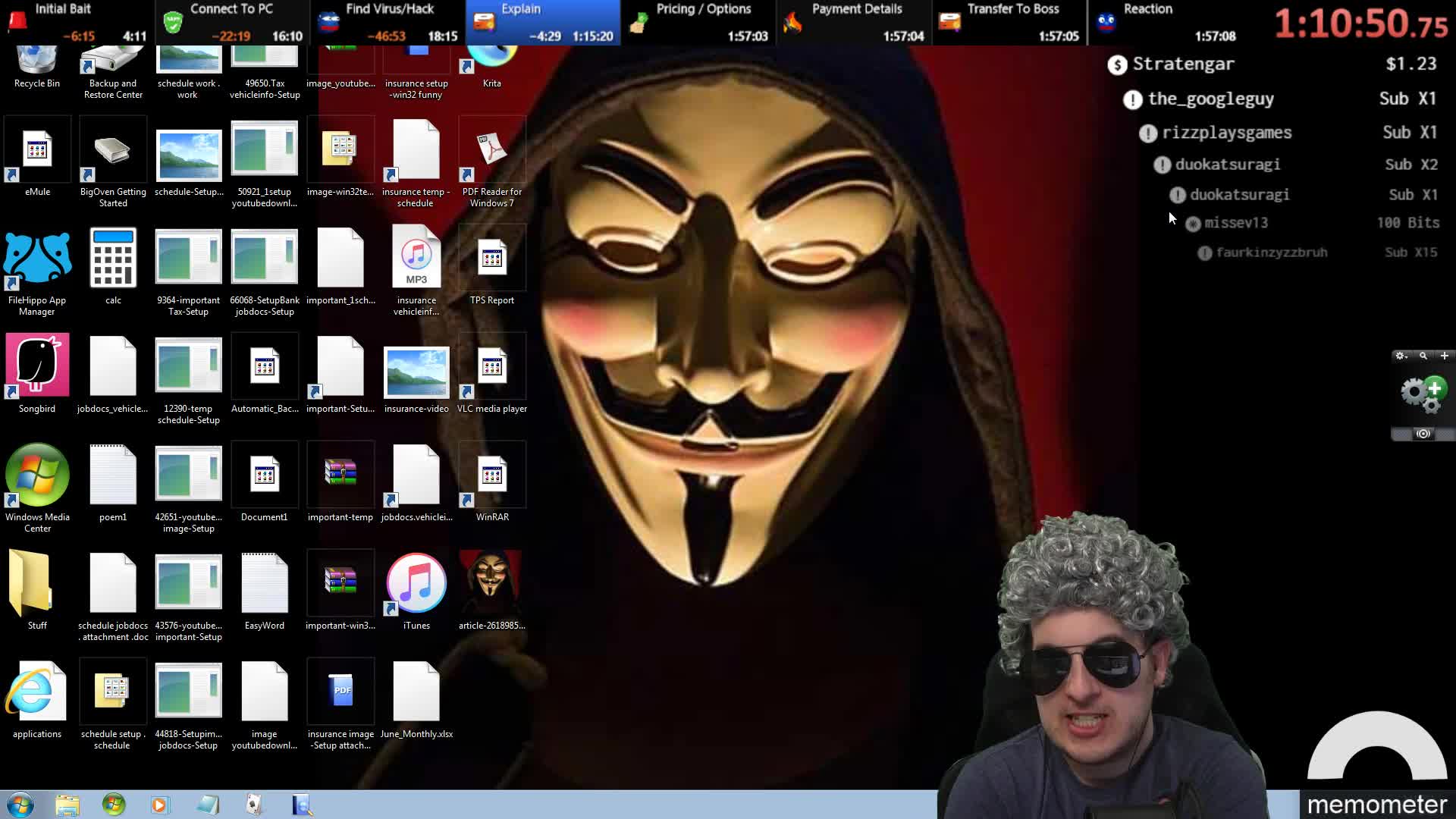1456x819 pixels.
Task: Open the 44818-Setupim... jobdocs-Setup file
Action: 189,691
